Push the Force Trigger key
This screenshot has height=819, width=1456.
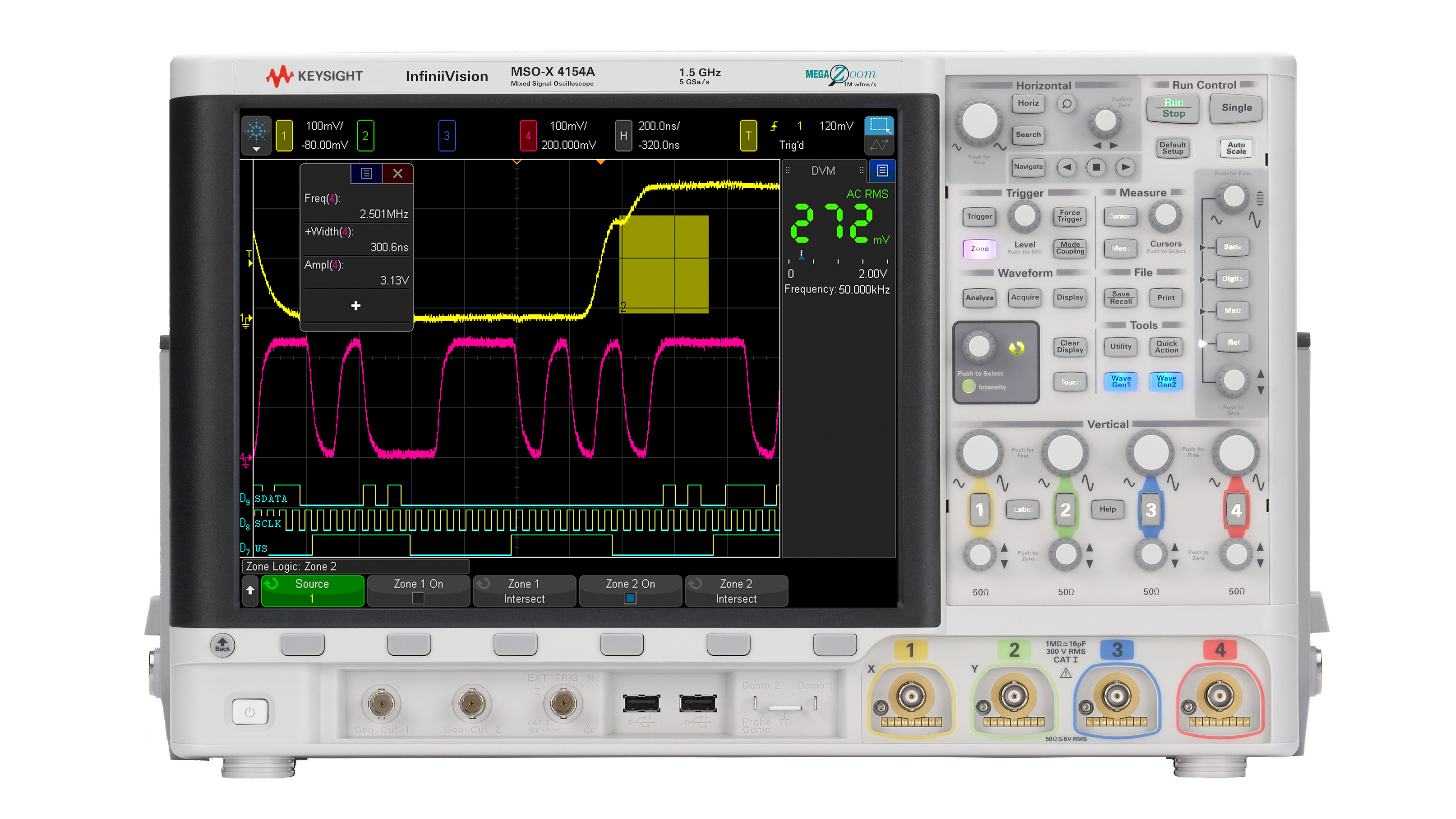pyautogui.click(x=1069, y=216)
